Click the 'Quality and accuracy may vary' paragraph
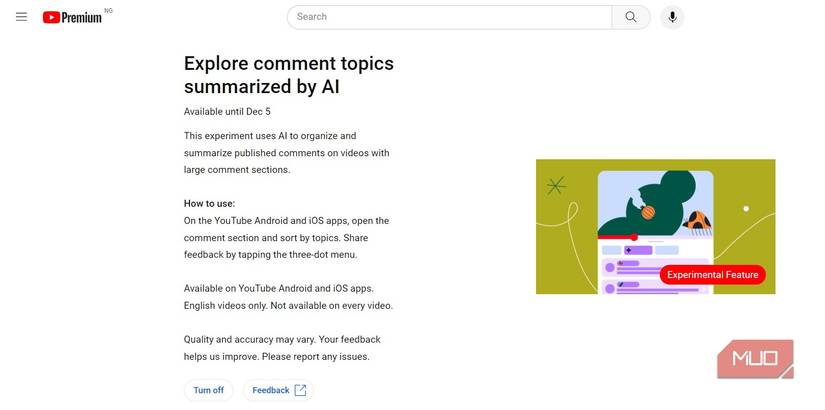The width and height of the screenshot is (825, 410). click(x=282, y=348)
